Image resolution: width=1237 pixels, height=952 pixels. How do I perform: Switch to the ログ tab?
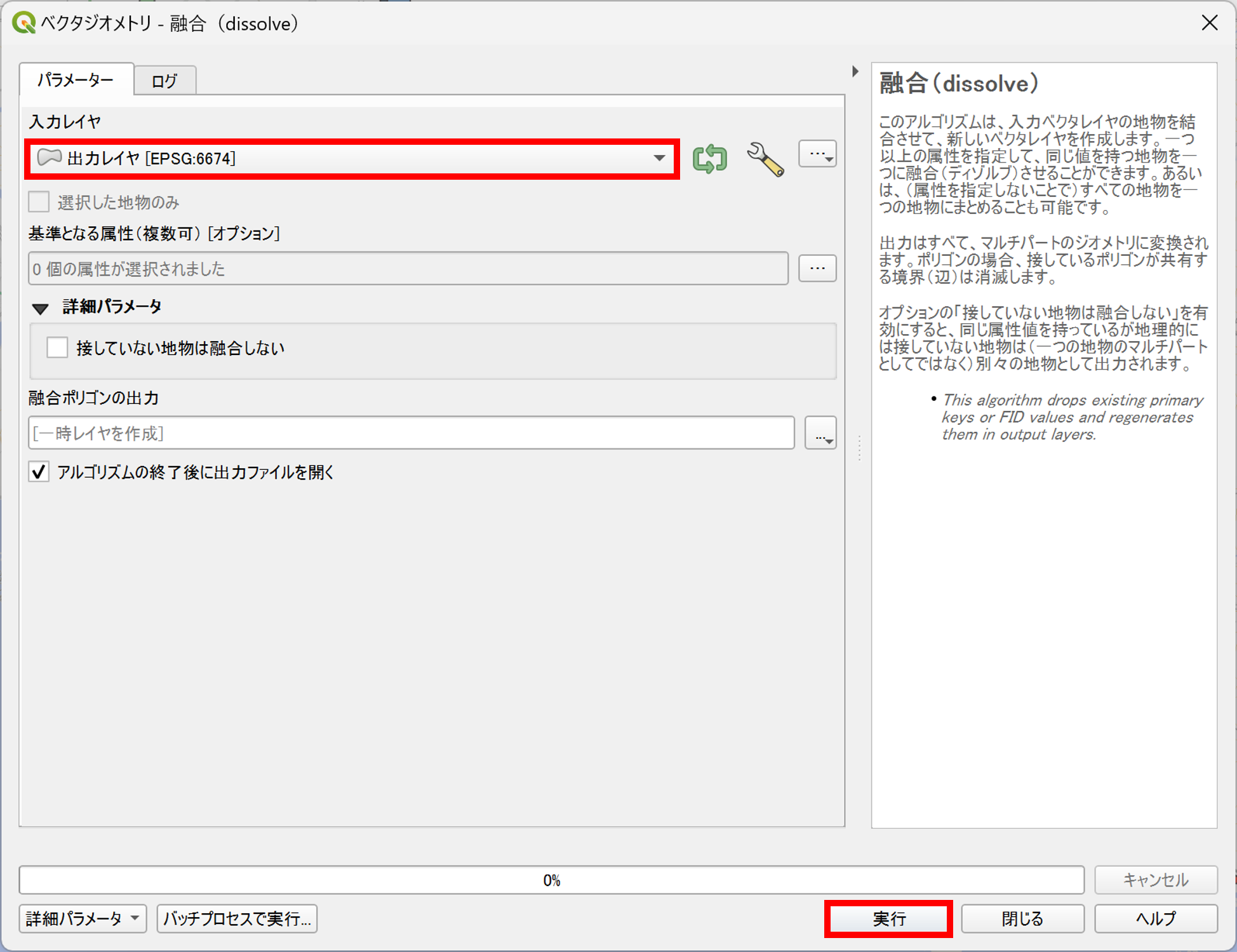(x=164, y=81)
